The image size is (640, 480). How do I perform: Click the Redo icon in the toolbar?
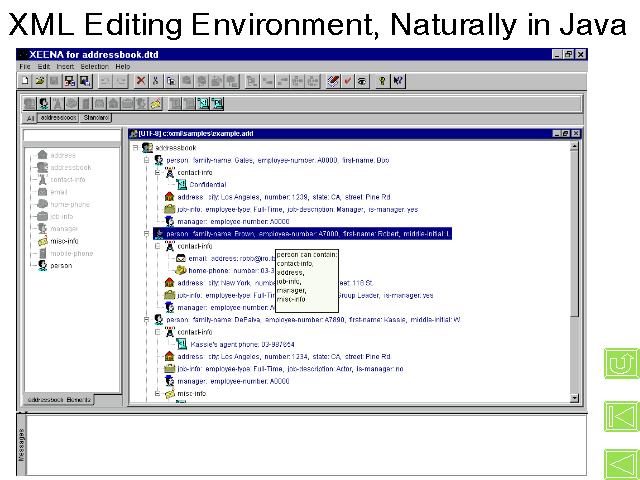(121, 80)
